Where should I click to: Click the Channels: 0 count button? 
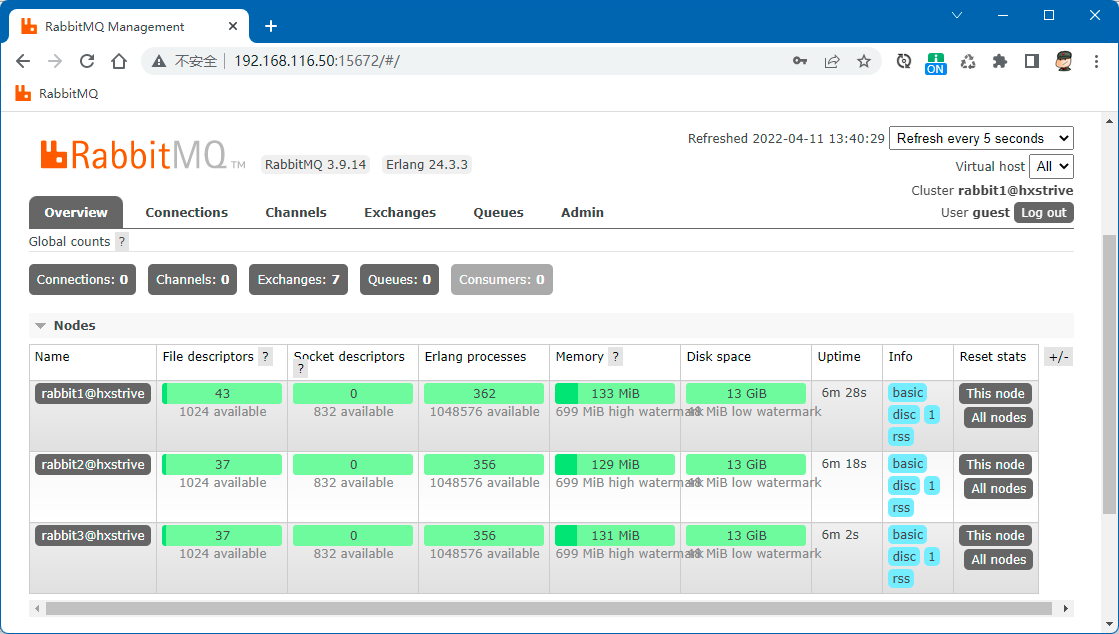click(x=192, y=280)
